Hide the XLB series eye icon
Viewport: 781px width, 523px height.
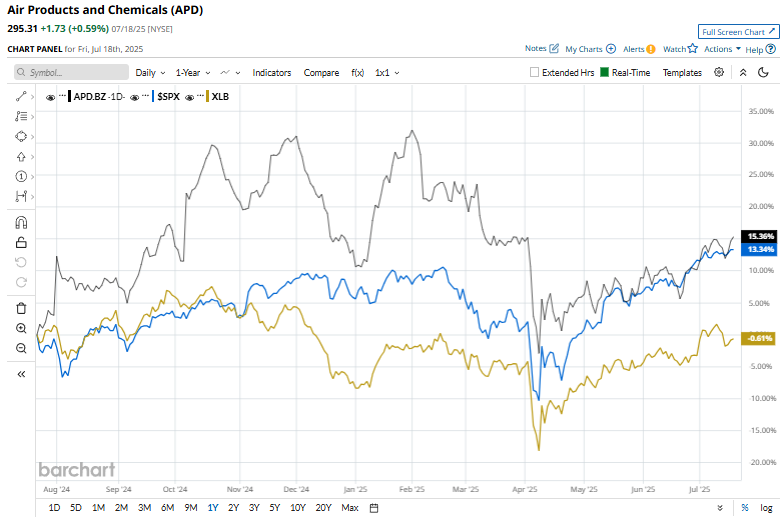point(189,97)
